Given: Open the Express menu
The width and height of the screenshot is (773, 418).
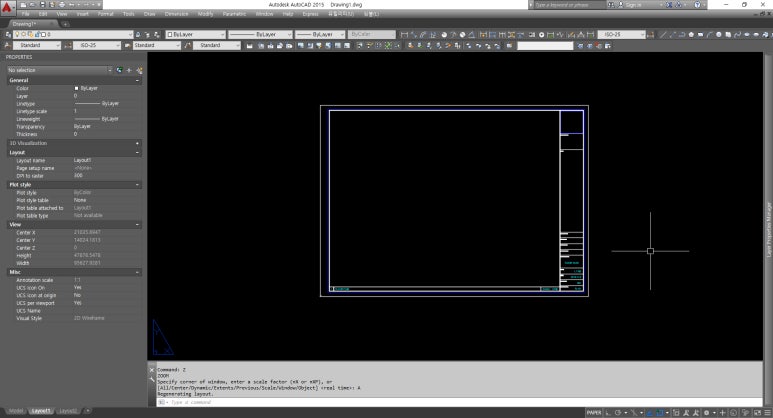Looking at the screenshot, I should click(310, 14).
